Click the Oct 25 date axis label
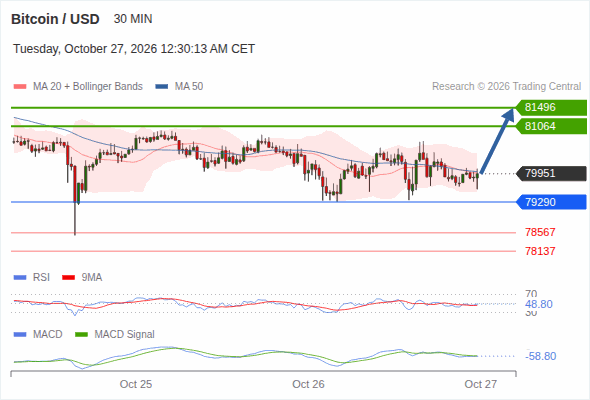 click(136, 384)
